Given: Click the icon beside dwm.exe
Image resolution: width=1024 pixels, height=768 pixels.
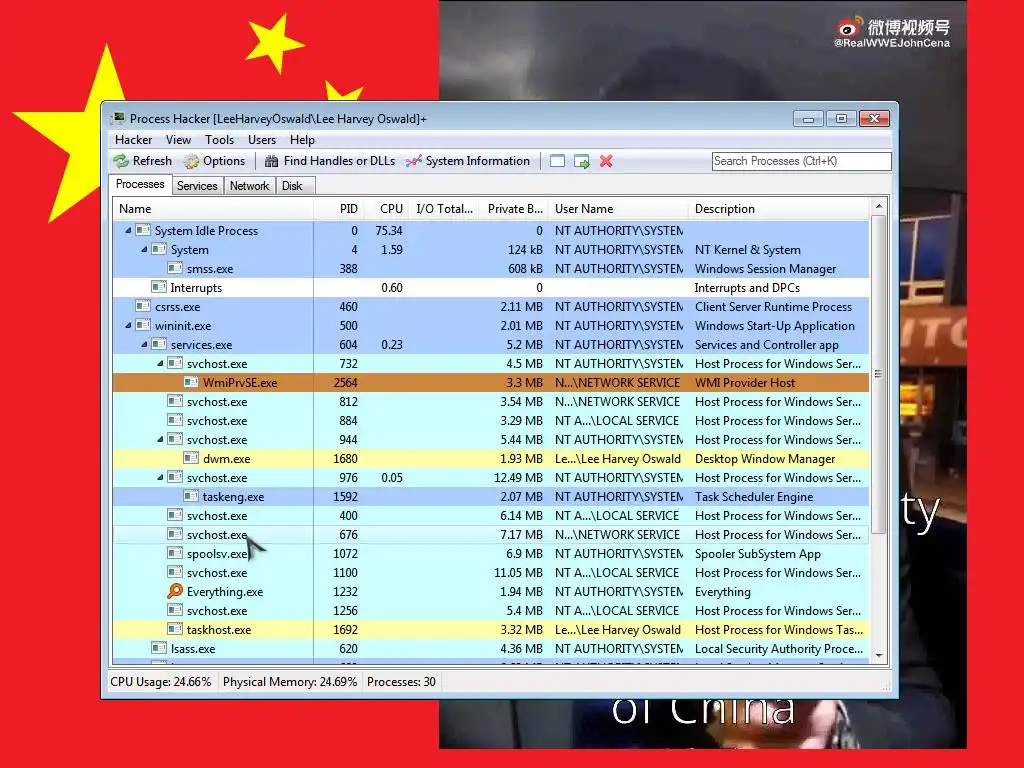Looking at the screenshot, I should click(x=191, y=458).
